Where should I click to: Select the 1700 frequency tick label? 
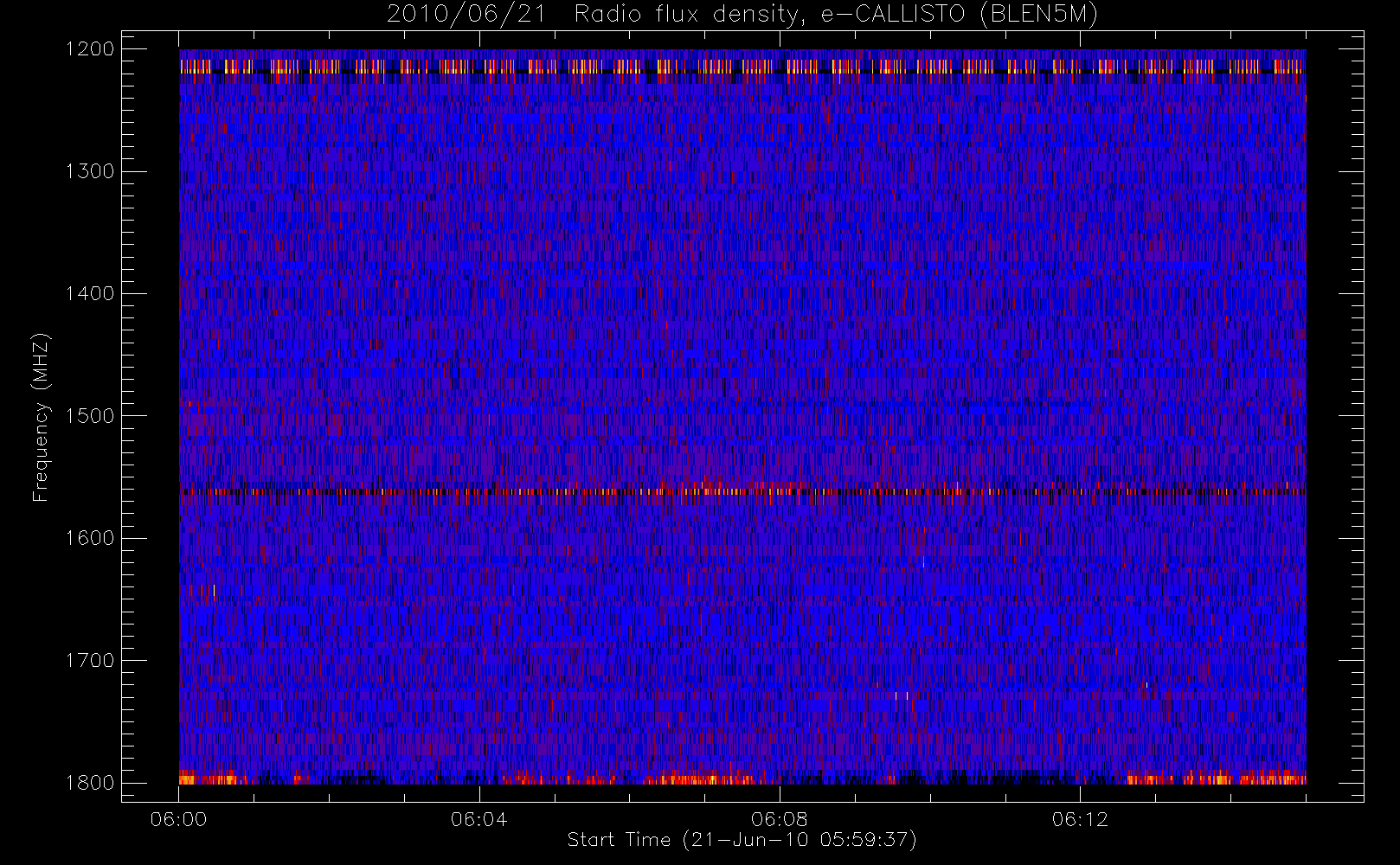90,661
